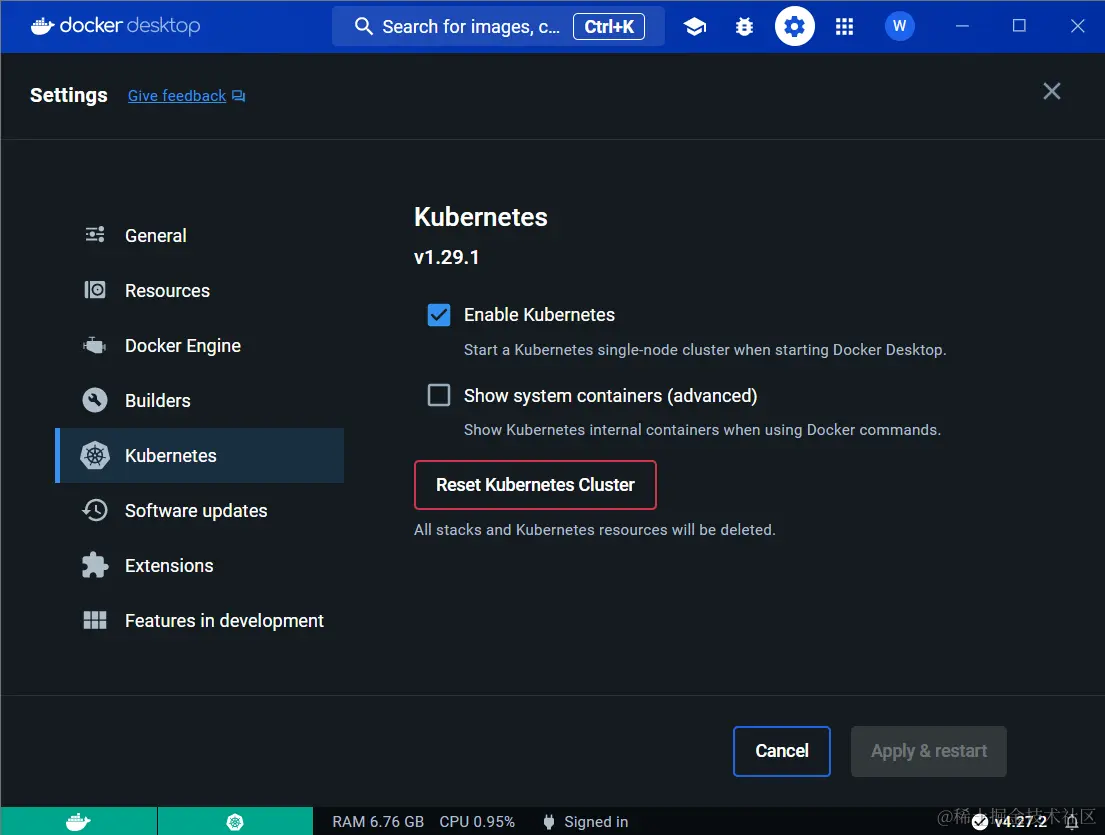Click the feedback chat icon
This screenshot has width=1105, height=835.
(239, 96)
